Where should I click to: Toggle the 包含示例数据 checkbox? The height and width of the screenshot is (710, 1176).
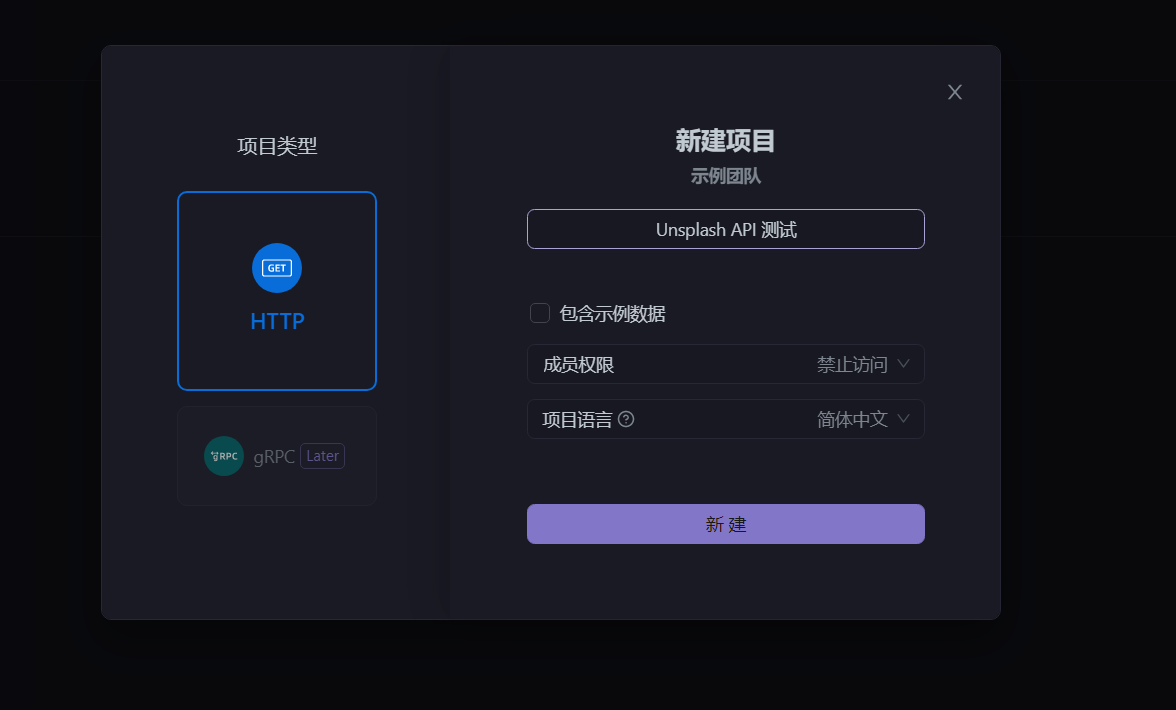tap(540, 313)
